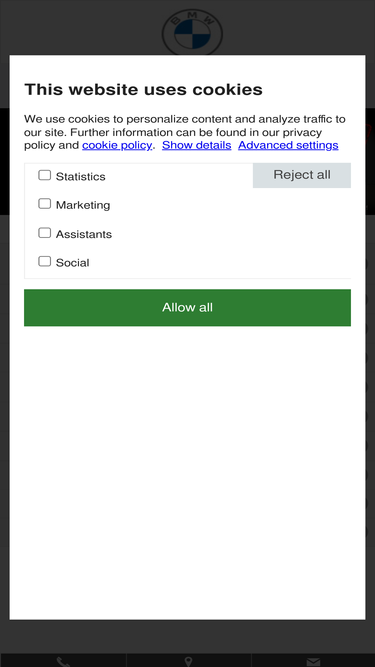Click the Statistics label text

[80, 177]
